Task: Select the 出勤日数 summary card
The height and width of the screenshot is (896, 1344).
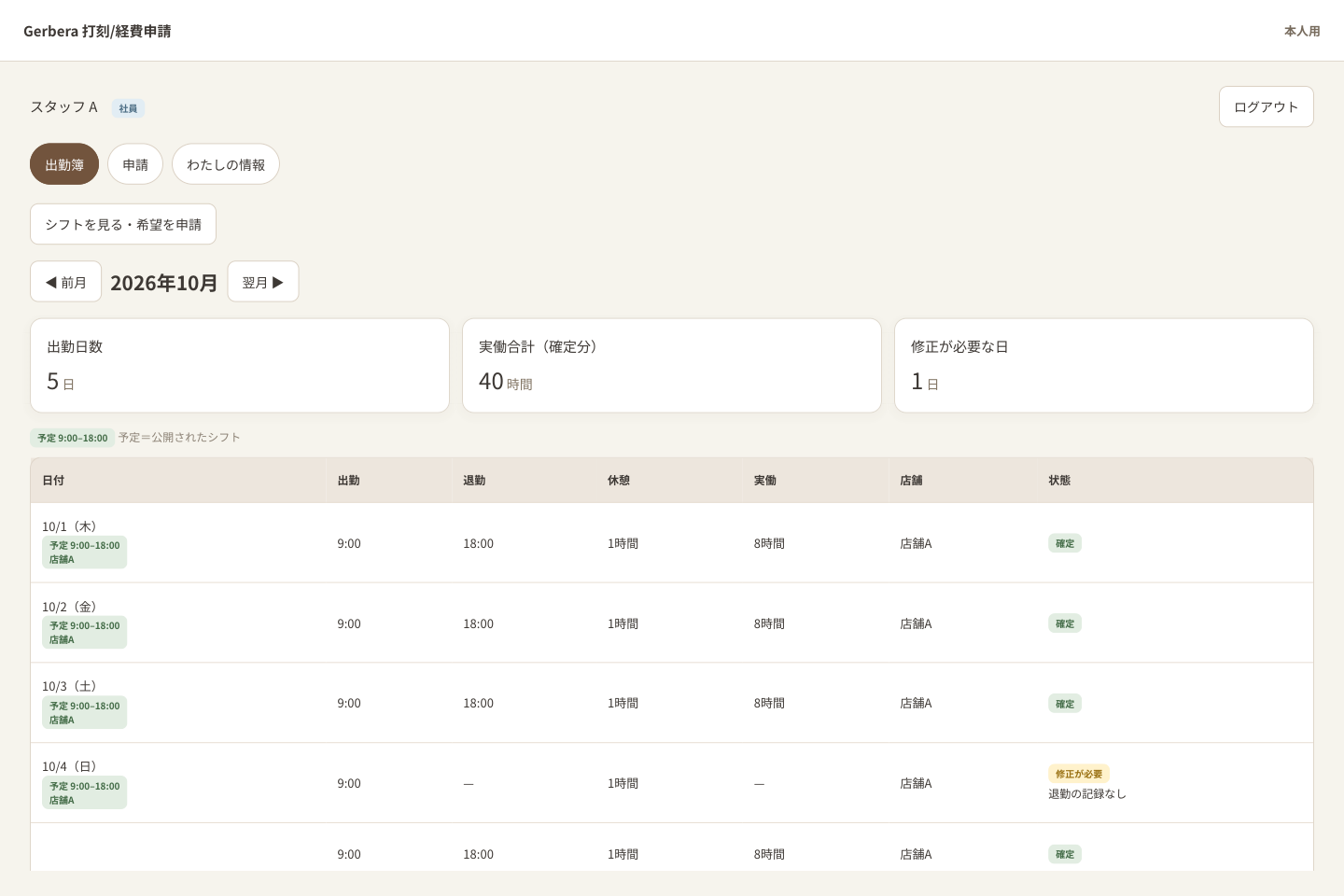Action: click(x=240, y=366)
